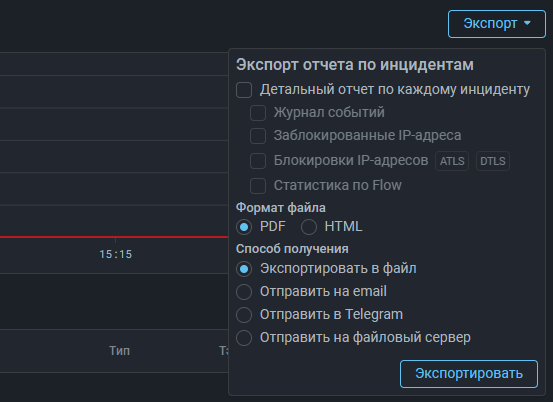Click the Экспорт dropdown arrow caret
This screenshot has width=553, height=402.
click(x=527, y=23)
